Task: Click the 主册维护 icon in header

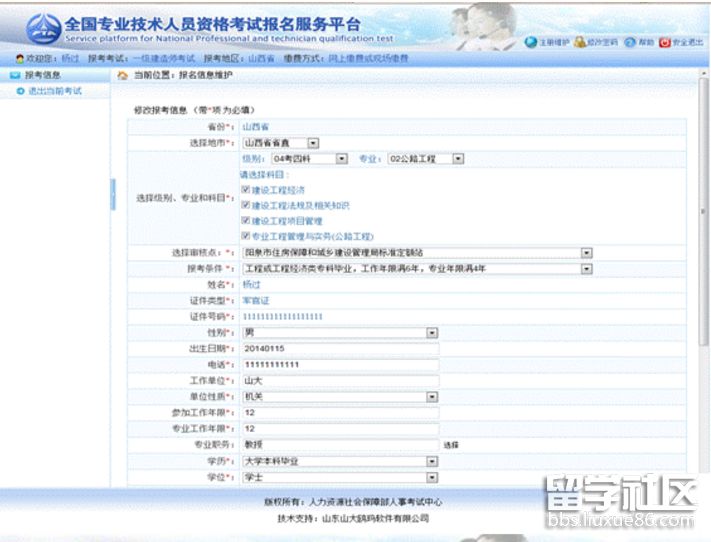Action: point(531,42)
